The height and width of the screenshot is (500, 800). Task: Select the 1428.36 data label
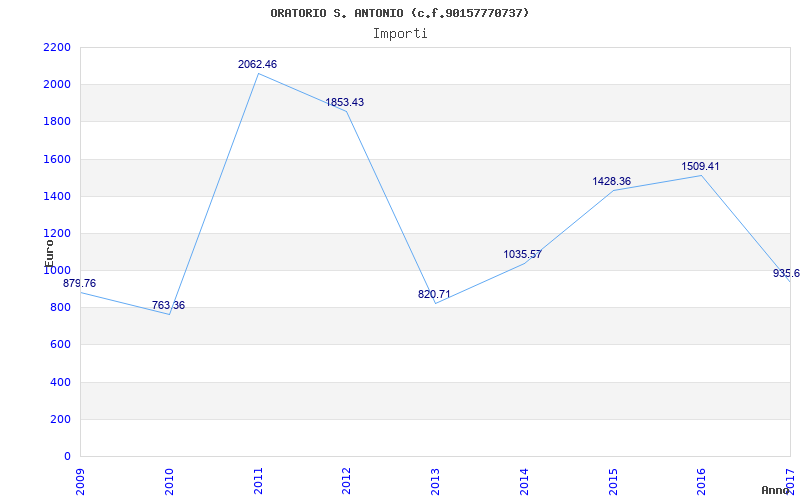[x=612, y=181]
